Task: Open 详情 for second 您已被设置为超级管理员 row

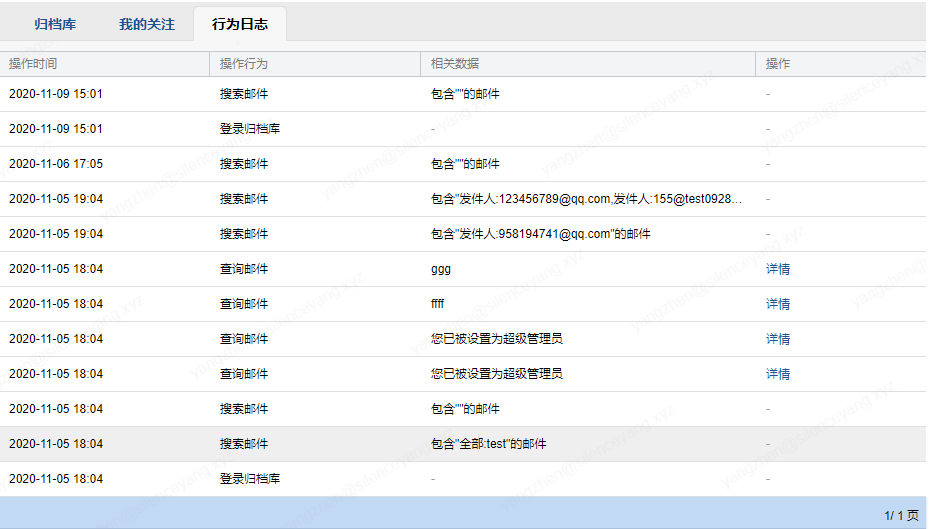Action: tap(778, 374)
